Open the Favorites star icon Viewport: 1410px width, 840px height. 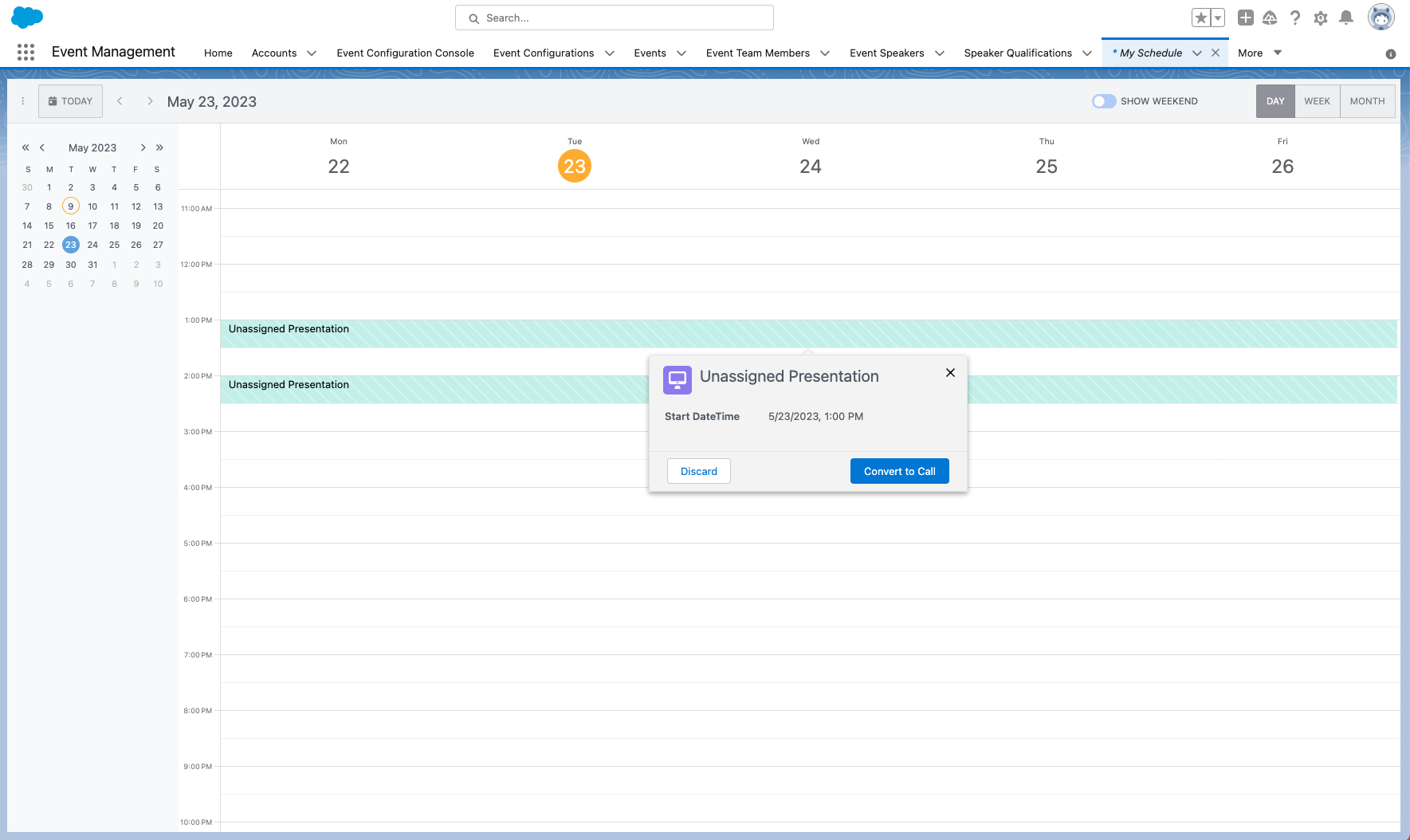click(x=1200, y=18)
